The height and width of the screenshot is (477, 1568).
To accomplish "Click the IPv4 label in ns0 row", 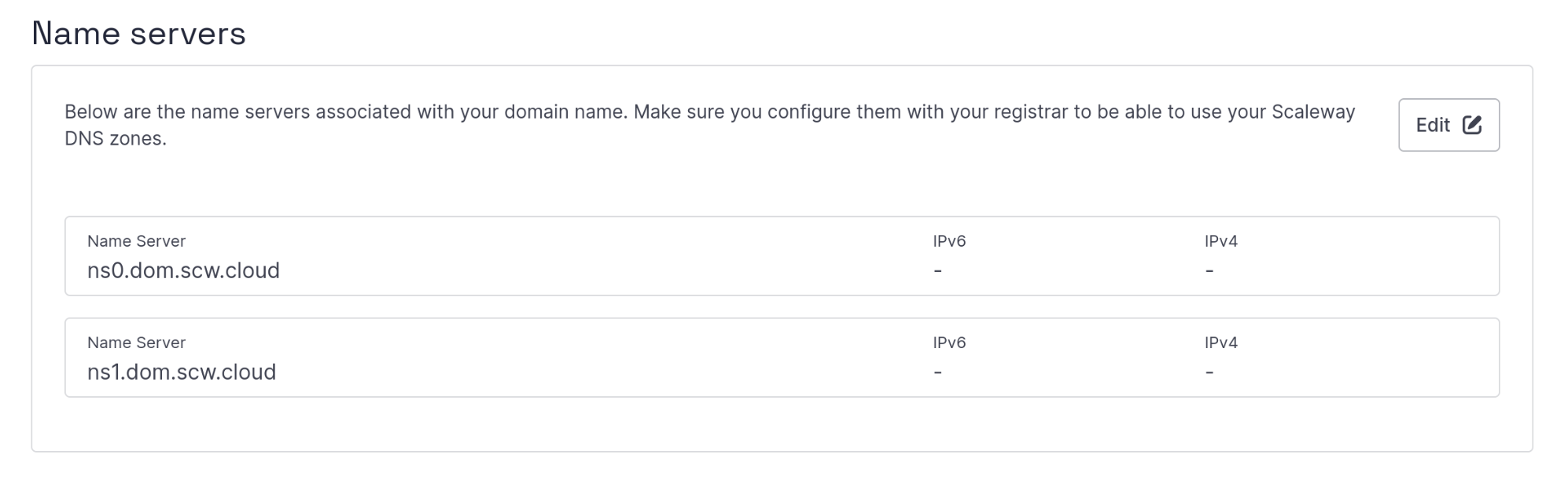I will pyautogui.click(x=1220, y=241).
